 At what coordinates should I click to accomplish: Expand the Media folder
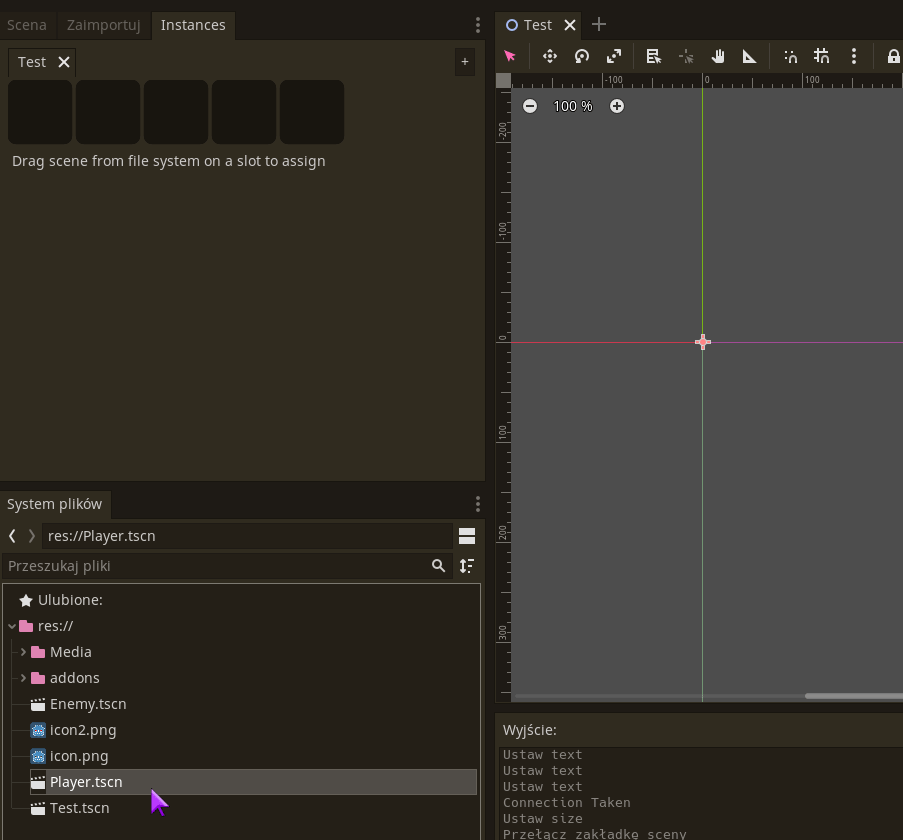click(x=23, y=652)
